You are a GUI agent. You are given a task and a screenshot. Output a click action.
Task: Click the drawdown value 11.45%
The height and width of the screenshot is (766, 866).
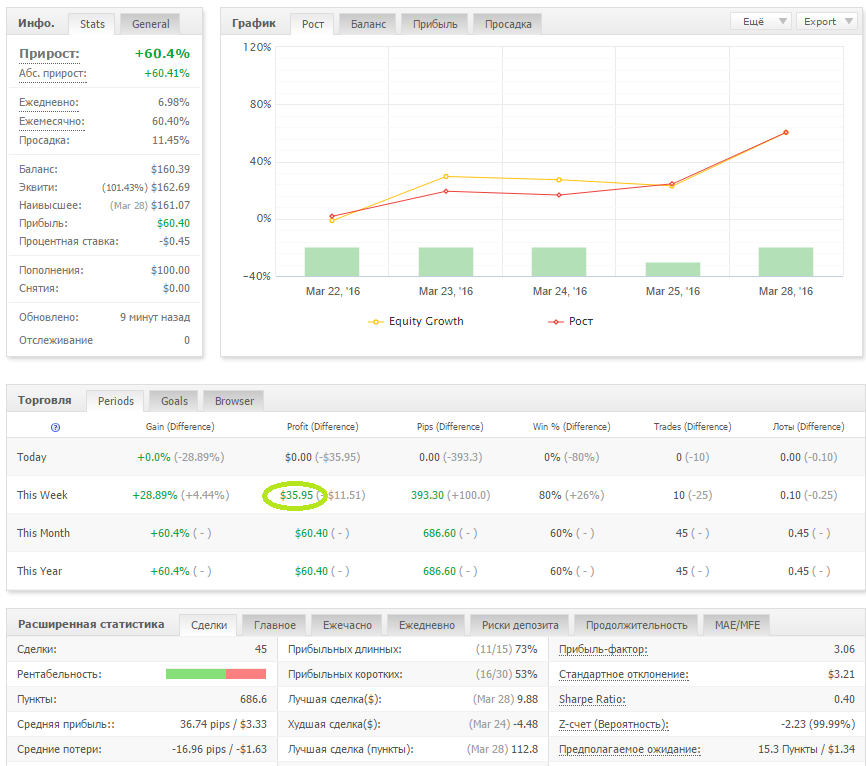[171, 140]
